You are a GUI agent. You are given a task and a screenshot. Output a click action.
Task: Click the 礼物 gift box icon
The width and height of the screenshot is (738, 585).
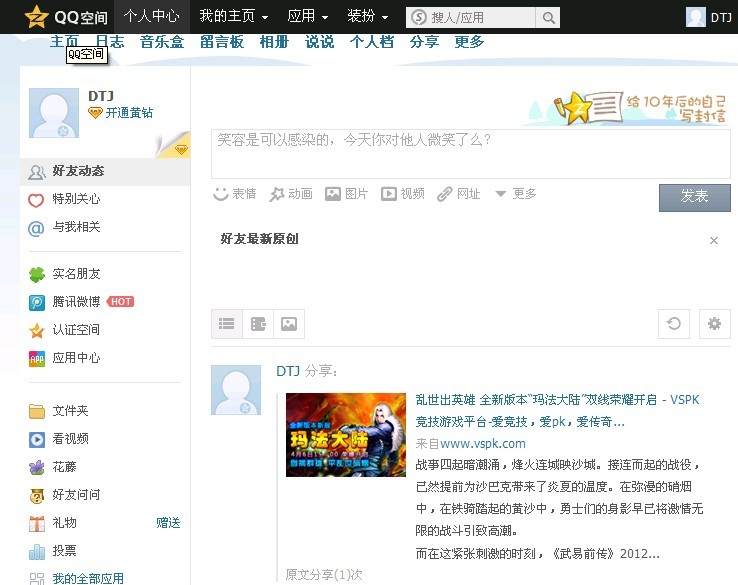[37, 523]
